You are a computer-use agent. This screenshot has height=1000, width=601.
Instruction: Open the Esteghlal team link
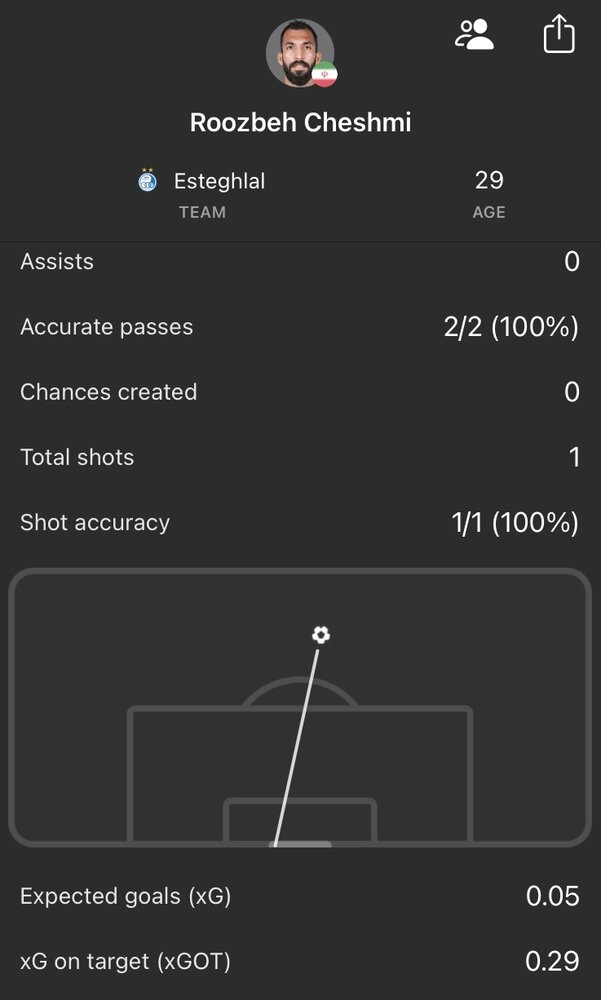pos(219,181)
